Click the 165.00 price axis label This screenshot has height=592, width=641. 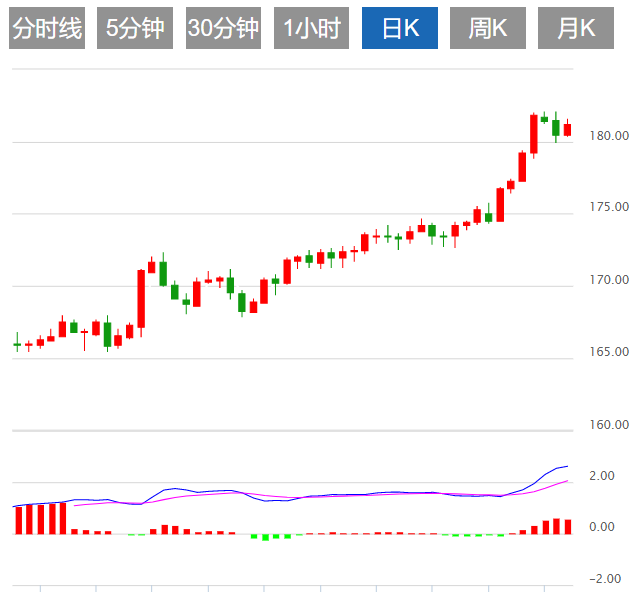(x=608, y=353)
